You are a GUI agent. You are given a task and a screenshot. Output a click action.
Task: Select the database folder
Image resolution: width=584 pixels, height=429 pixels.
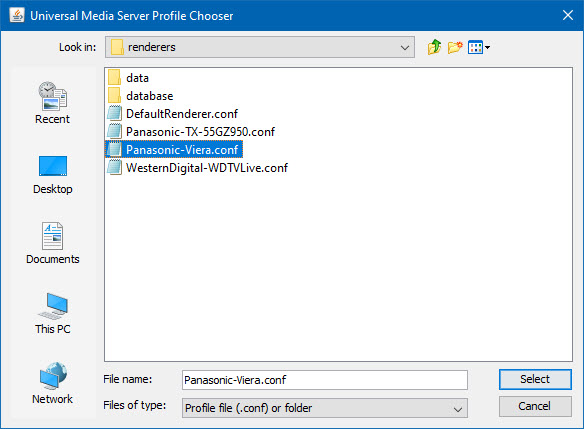point(140,96)
